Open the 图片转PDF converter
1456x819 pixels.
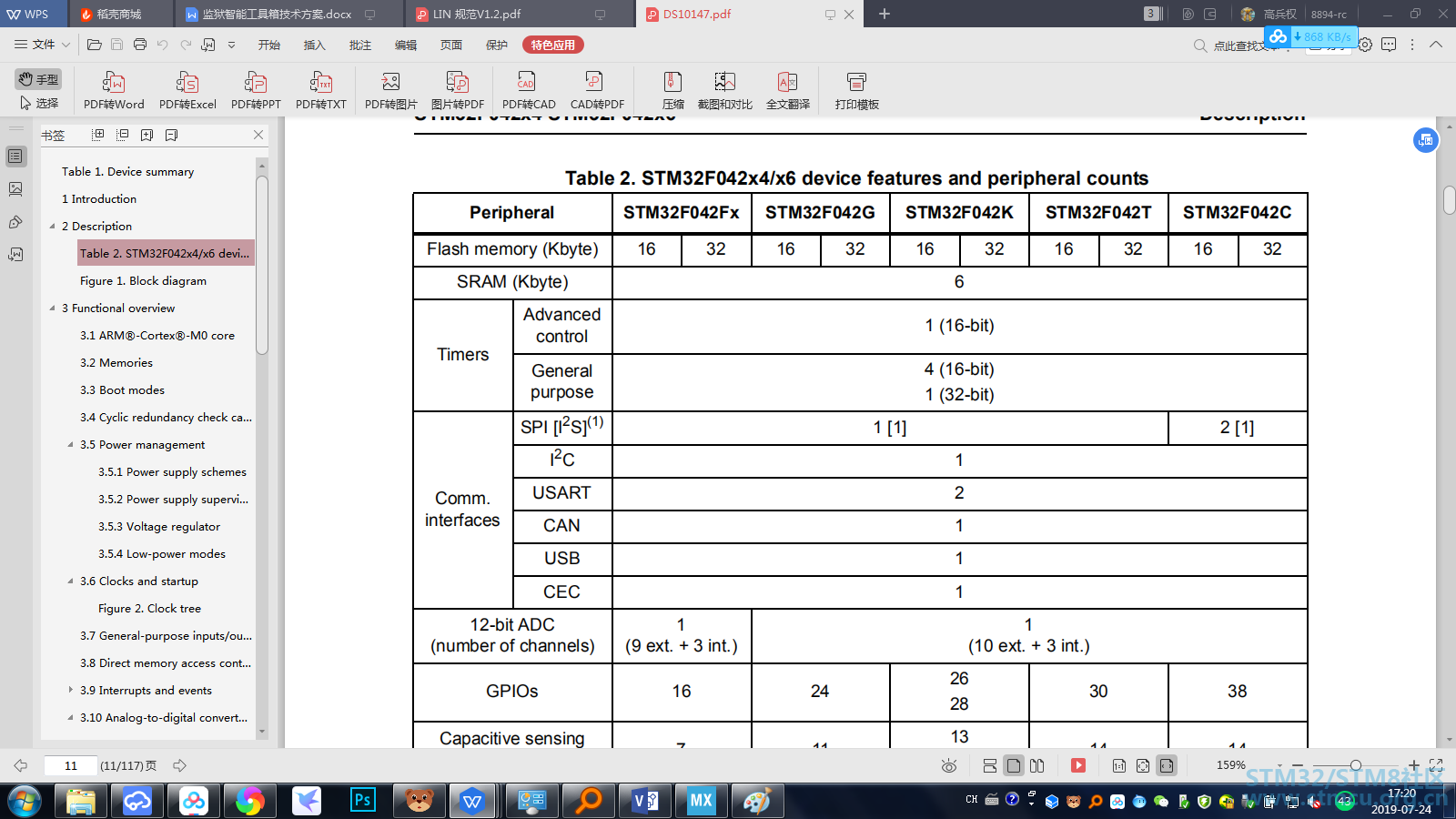pyautogui.click(x=458, y=91)
